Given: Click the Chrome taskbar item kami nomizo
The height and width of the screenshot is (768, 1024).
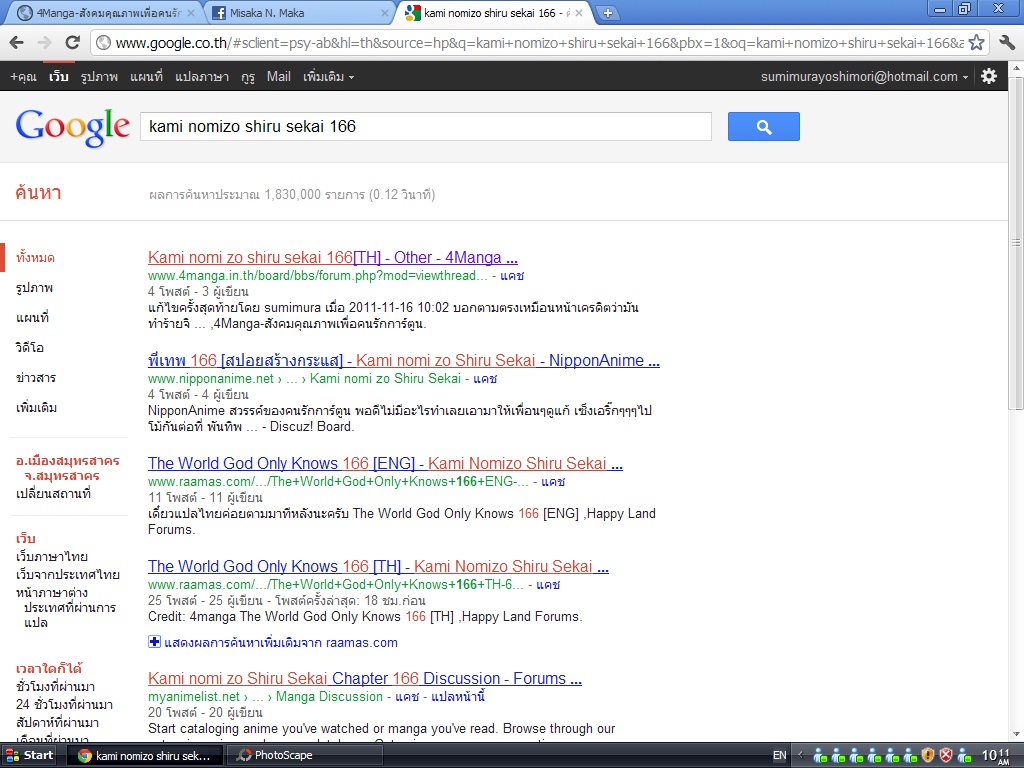Looking at the screenshot, I should (x=145, y=755).
